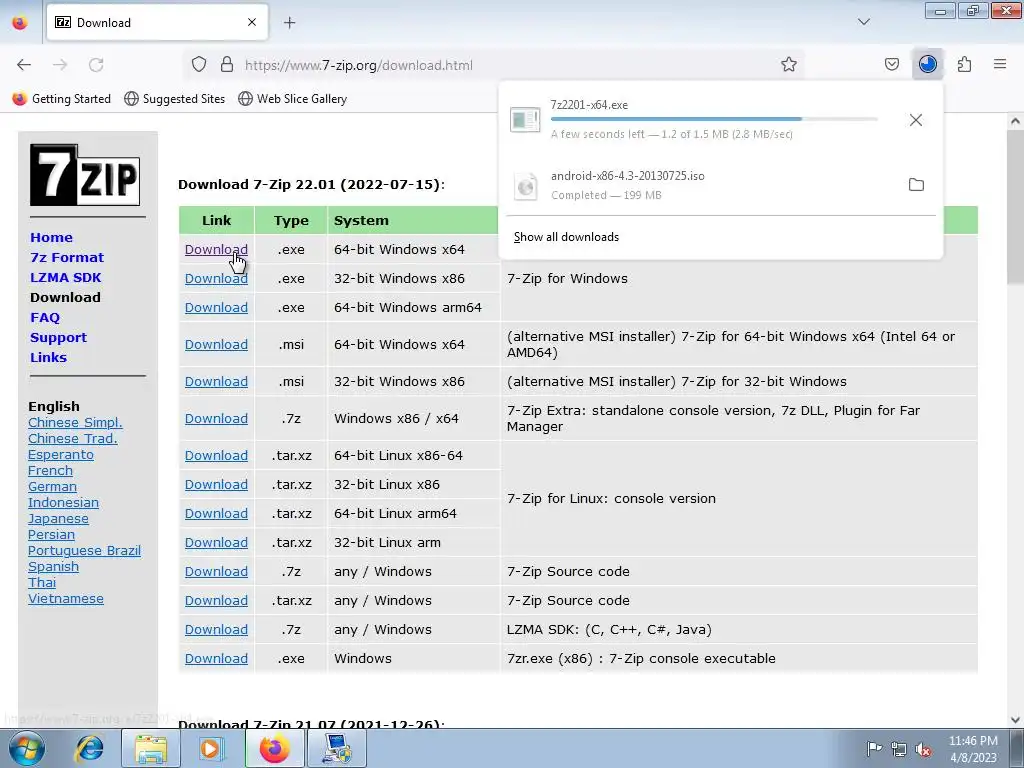Click the android-x86 iso file icon
The height and width of the screenshot is (768, 1024).
(526, 187)
